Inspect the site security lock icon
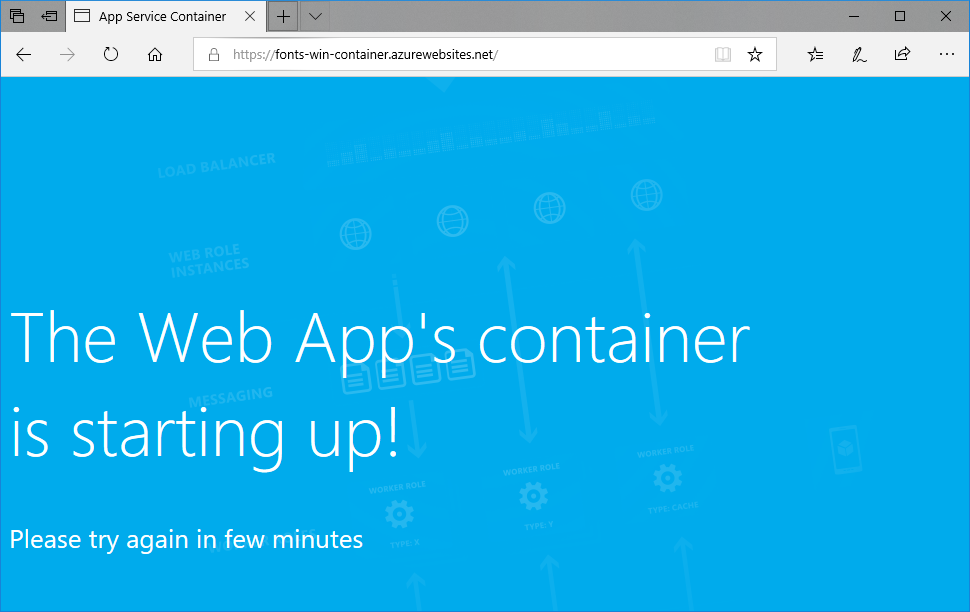The image size is (970, 612). click(x=213, y=55)
